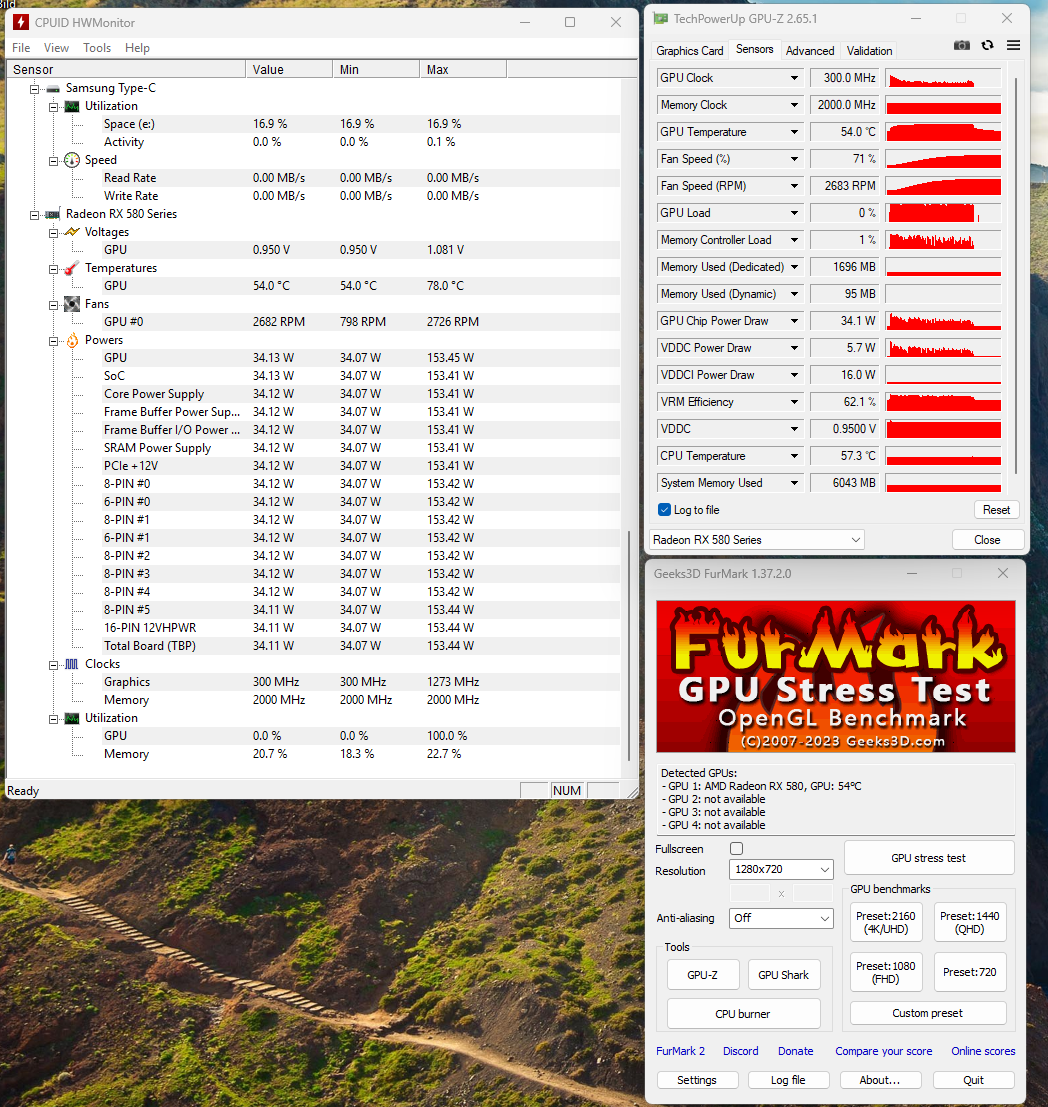
Task: Open the HWMonitor Help menu
Action: tap(137, 48)
